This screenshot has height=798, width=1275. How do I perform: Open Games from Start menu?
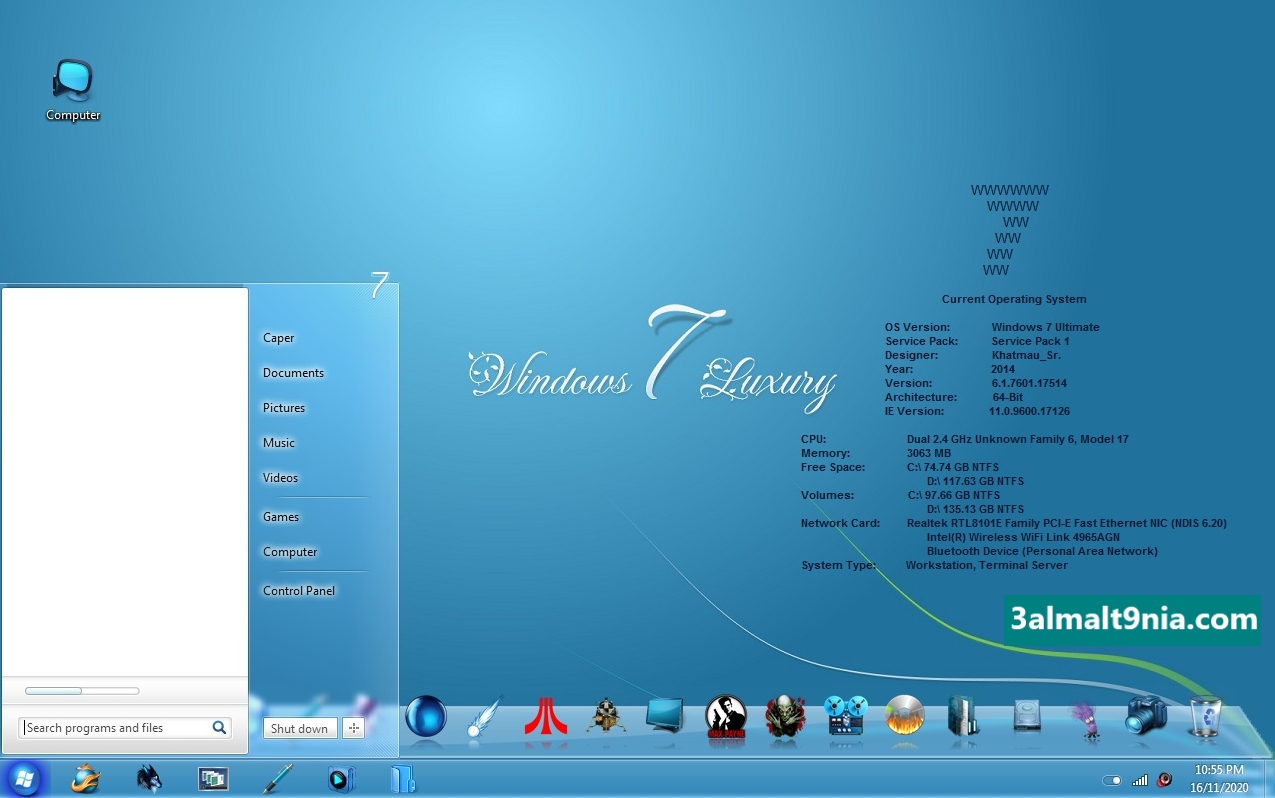pyautogui.click(x=281, y=517)
